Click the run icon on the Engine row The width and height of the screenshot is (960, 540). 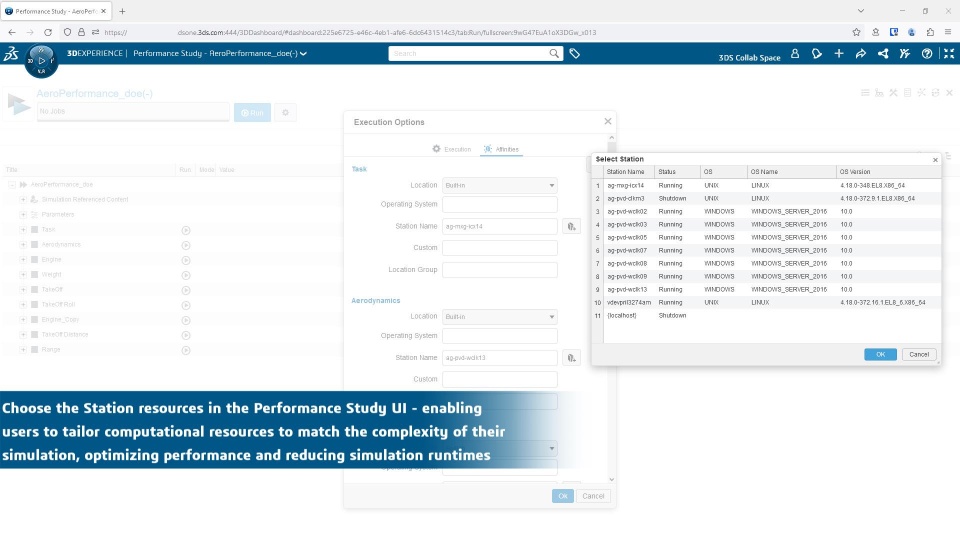click(x=186, y=260)
